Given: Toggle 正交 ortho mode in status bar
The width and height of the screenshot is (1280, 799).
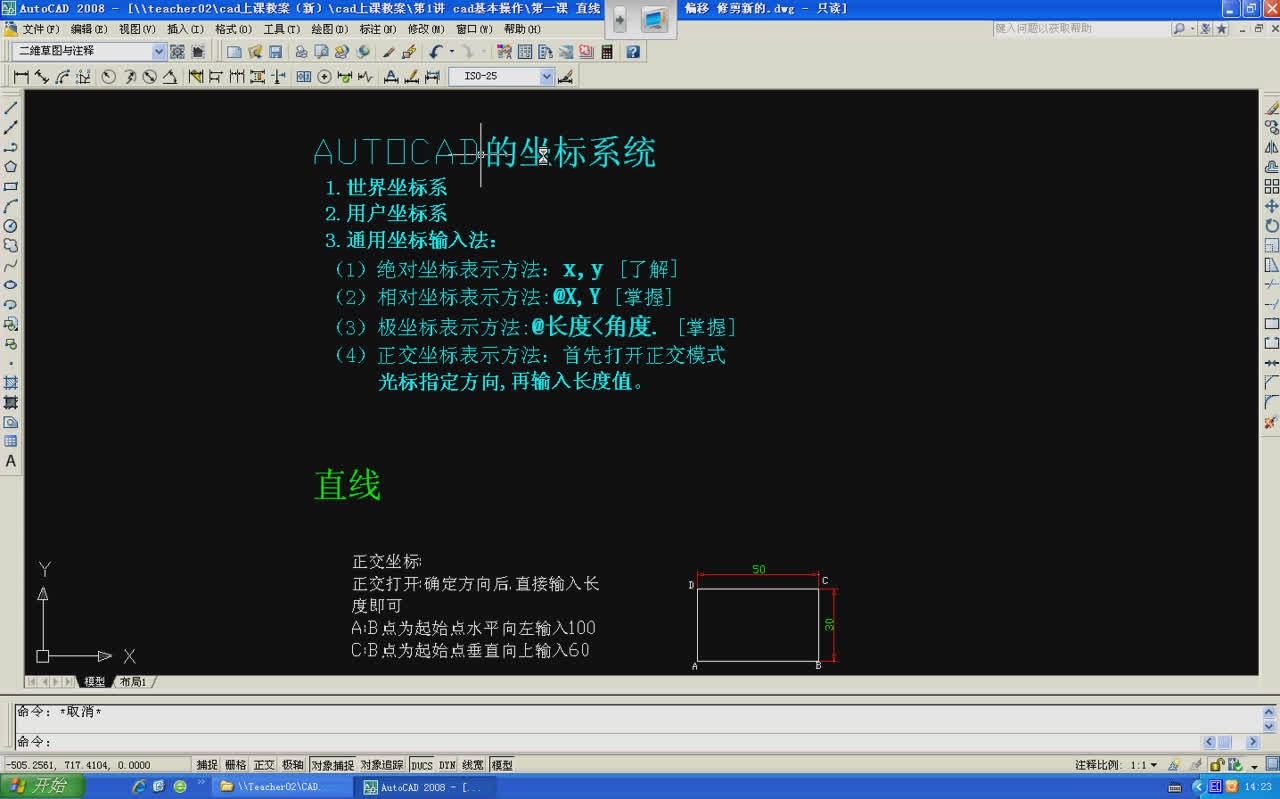Looking at the screenshot, I should point(264,765).
